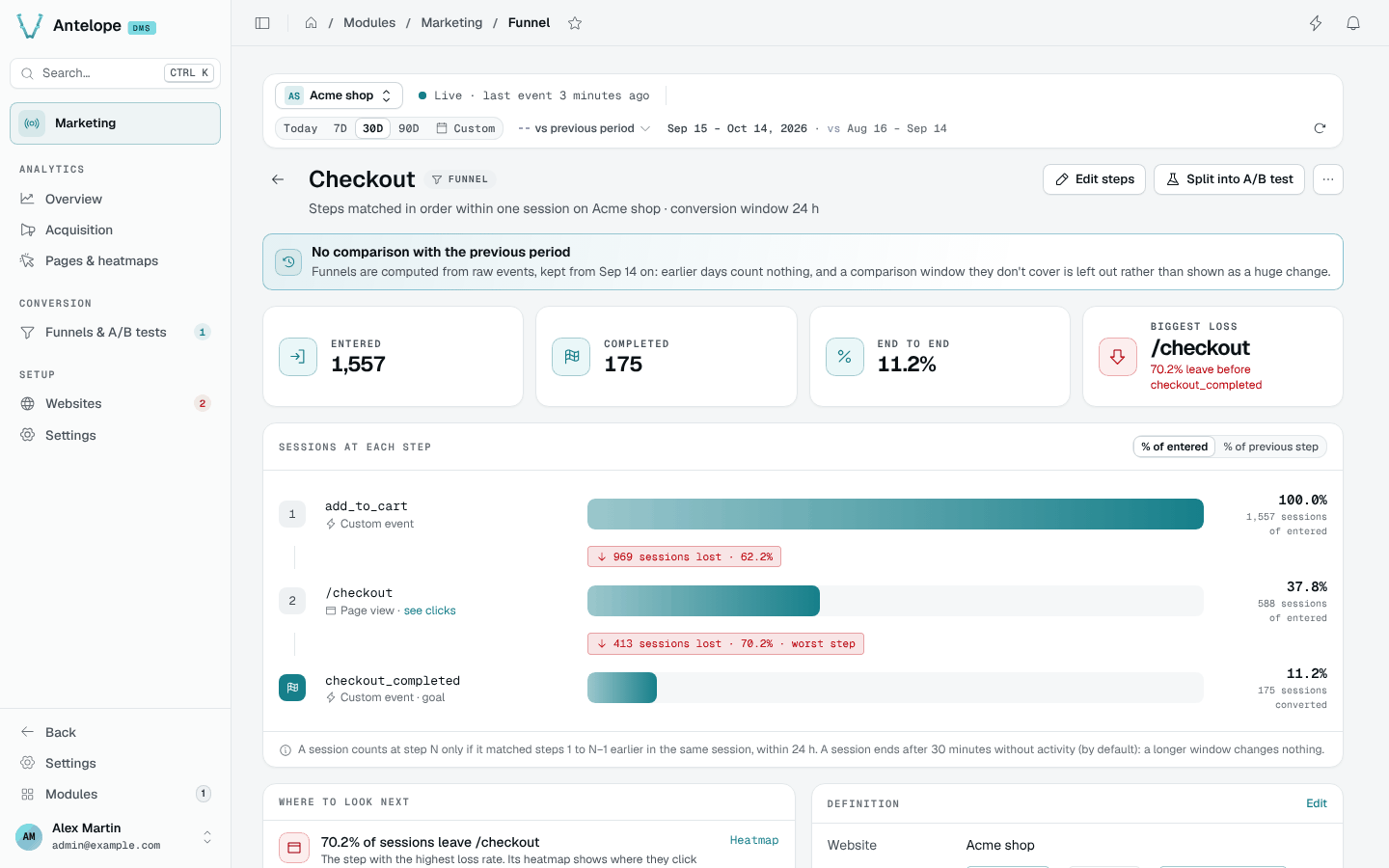The image size is (1389, 868).
Task: Click the 969 sessions lost badge
Action: [x=684, y=556]
